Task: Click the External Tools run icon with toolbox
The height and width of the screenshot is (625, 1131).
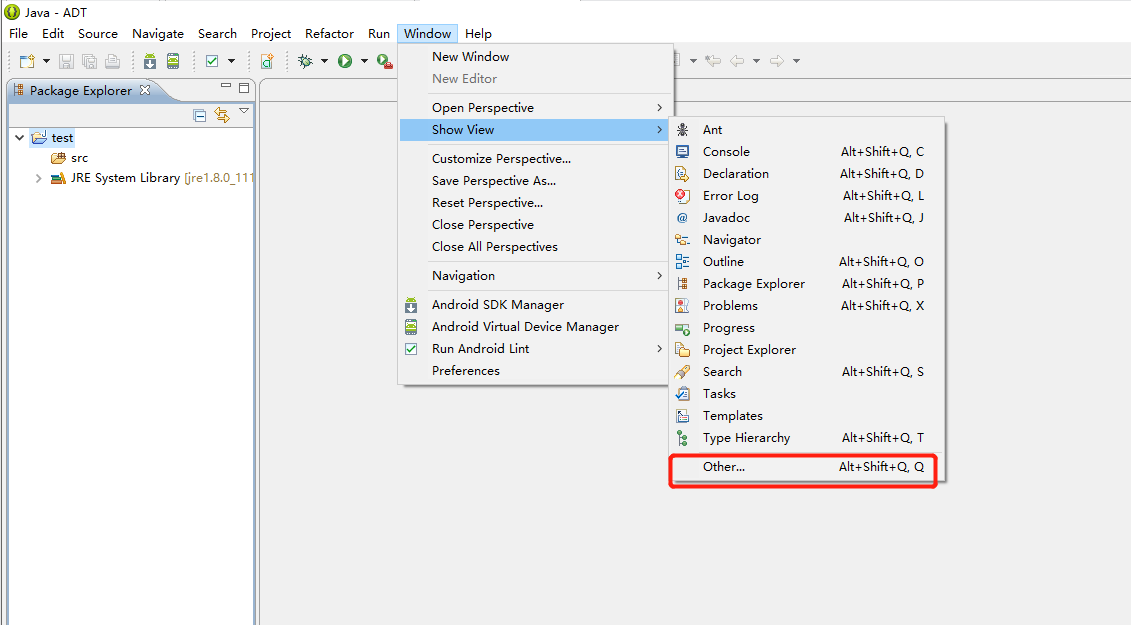Action: pyautogui.click(x=384, y=61)
